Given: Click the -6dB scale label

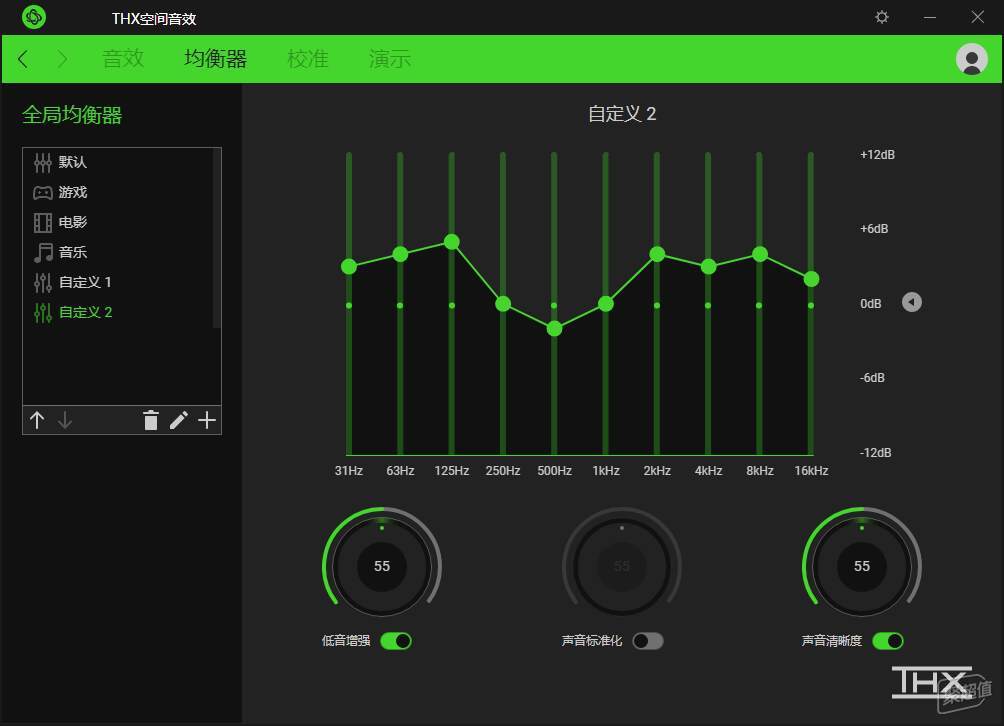Looking at the screenshot, I should [872, 378].
